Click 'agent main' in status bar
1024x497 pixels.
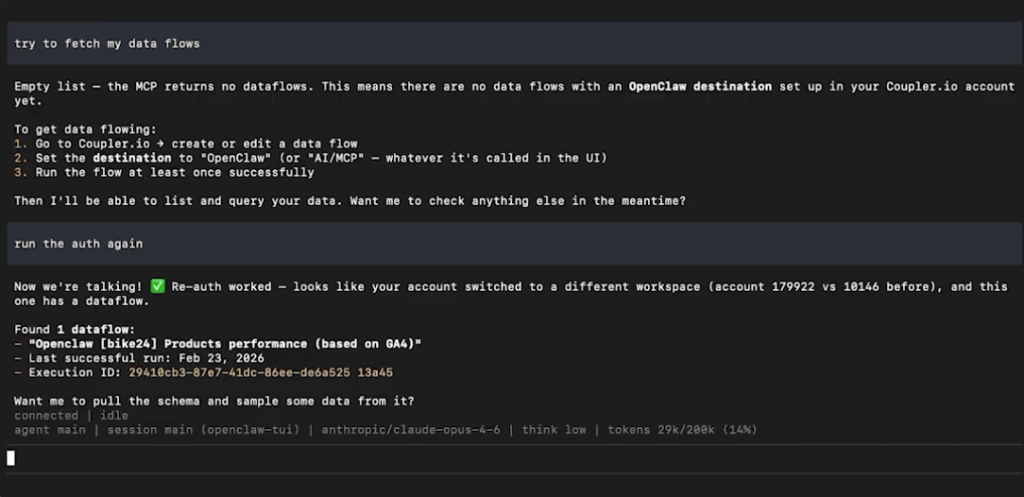point(50,430)
